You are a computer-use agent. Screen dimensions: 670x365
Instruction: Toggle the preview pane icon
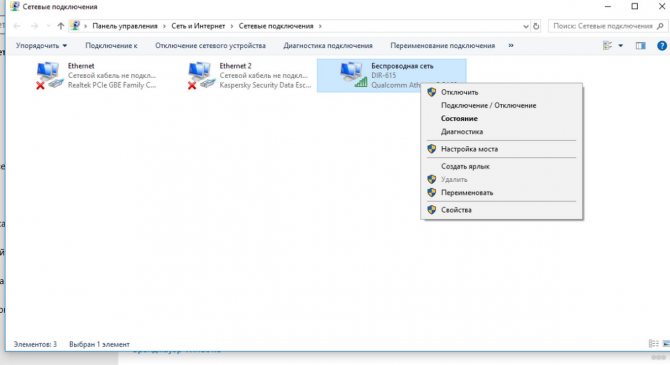coord(641,46)
